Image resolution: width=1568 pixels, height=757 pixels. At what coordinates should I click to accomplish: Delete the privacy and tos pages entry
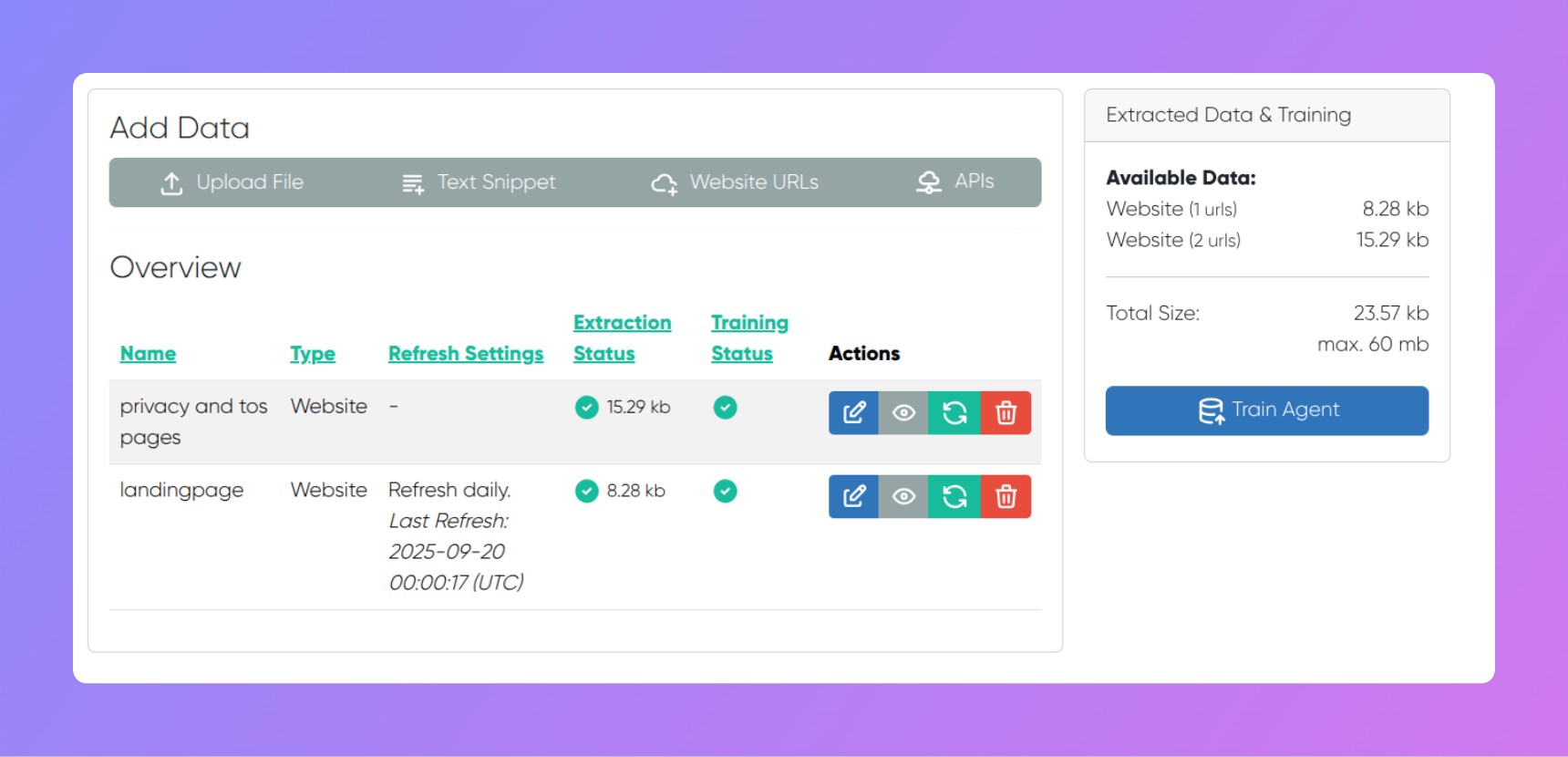click(1006, 413)
